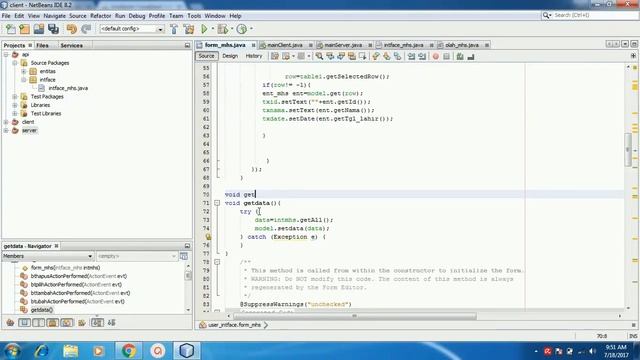Click the Comment icon in editor toolbar
Screen dimensions: 640x360
click(x=460, y=56)
